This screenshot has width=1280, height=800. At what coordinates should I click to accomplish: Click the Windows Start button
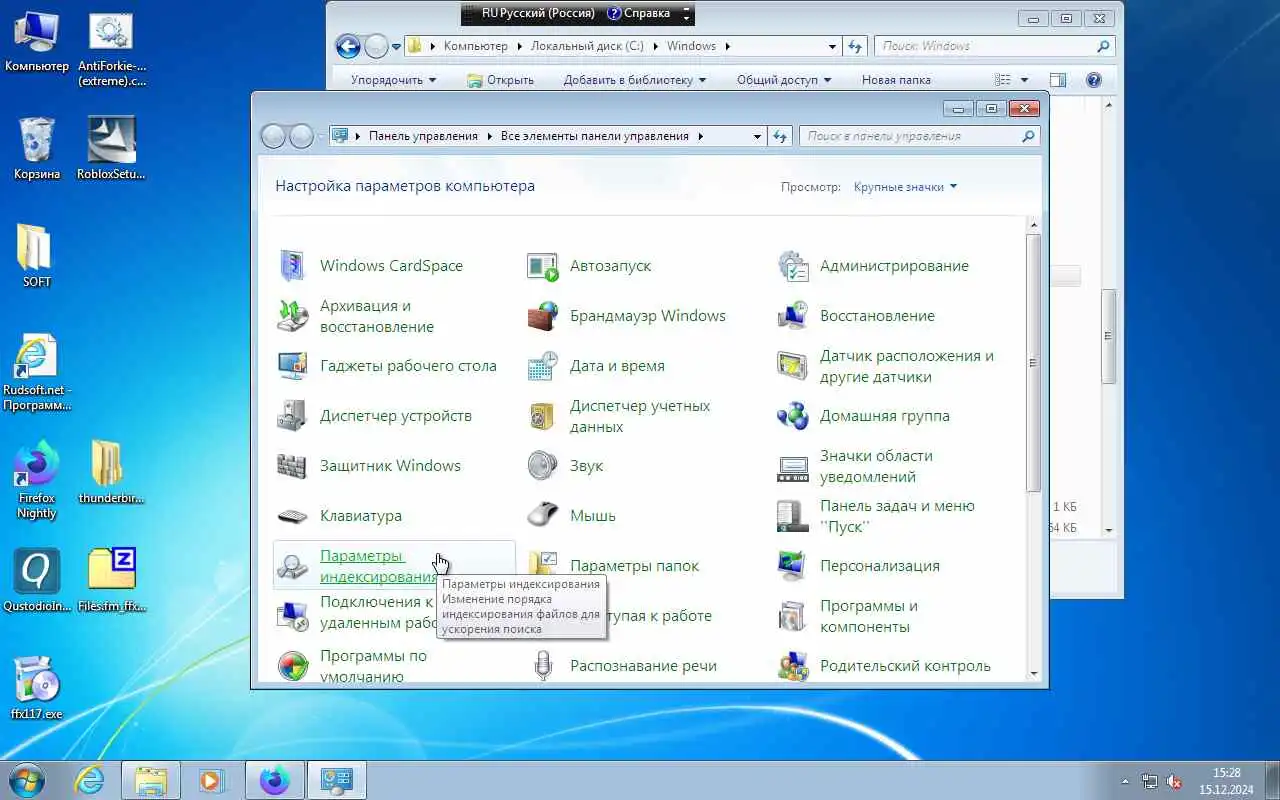25,779
